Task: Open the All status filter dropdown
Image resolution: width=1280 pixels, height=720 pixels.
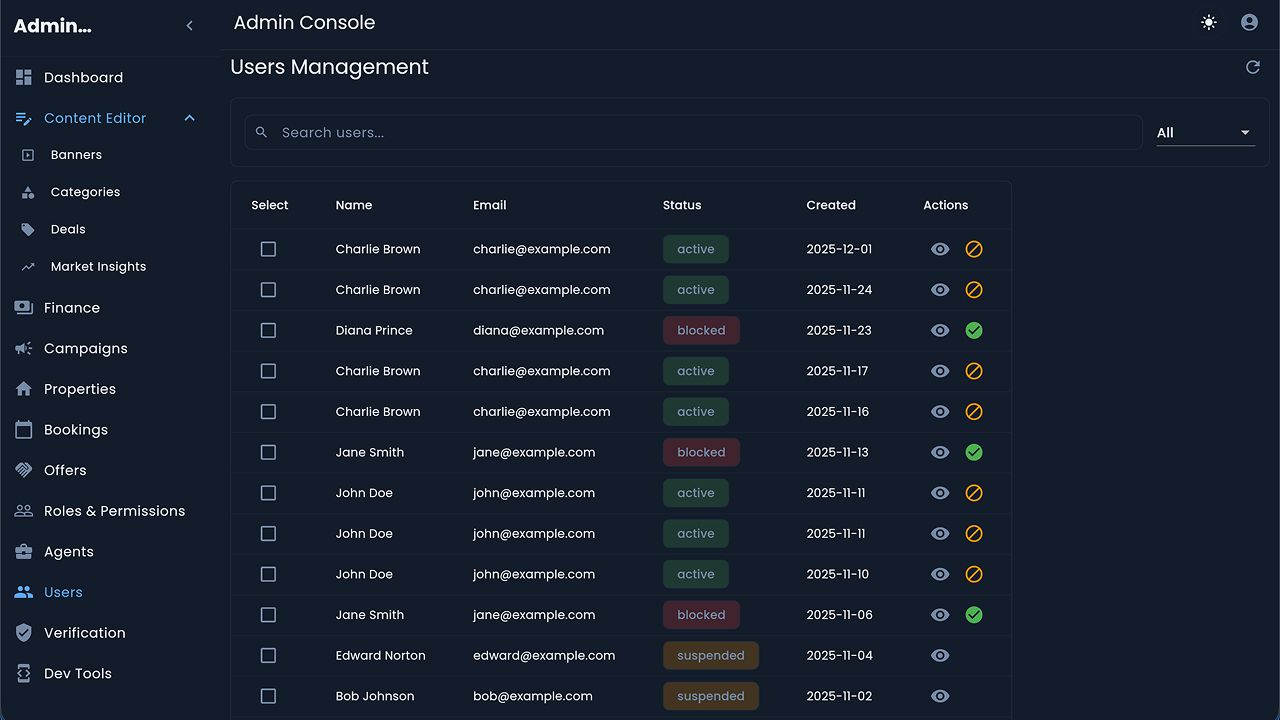Action: click(x=1204, y=133)
